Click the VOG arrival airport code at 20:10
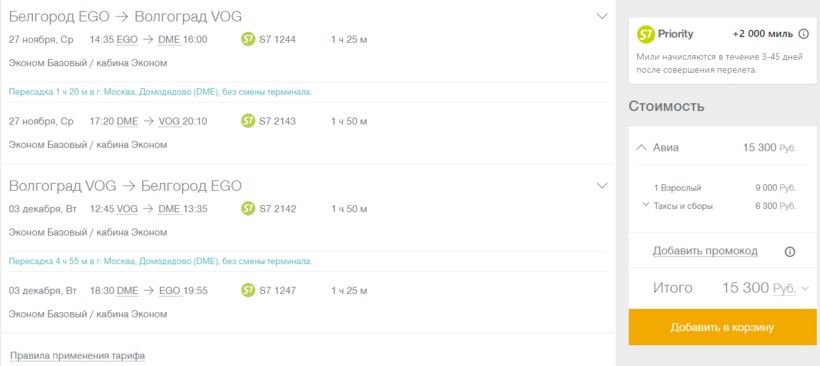This screenshot has width=820, height=366. click(169, 122)
